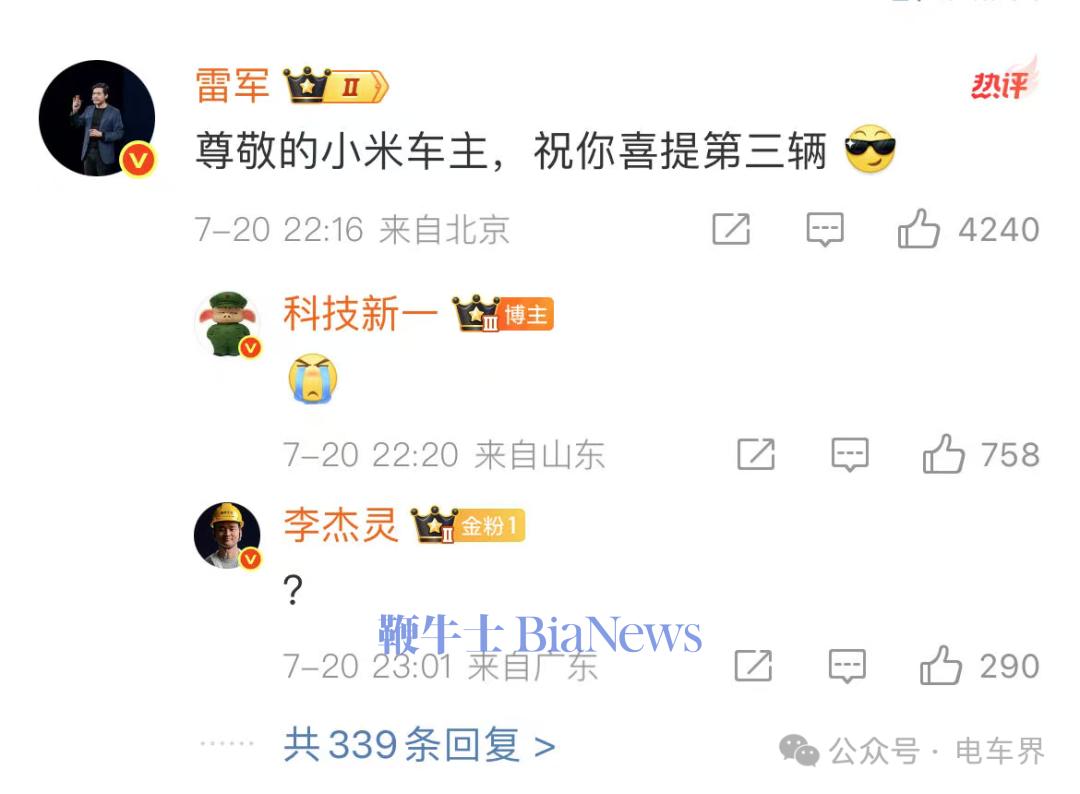Expand all 共339条回复 replies
1080x794 pixels.
pos(419,744)
